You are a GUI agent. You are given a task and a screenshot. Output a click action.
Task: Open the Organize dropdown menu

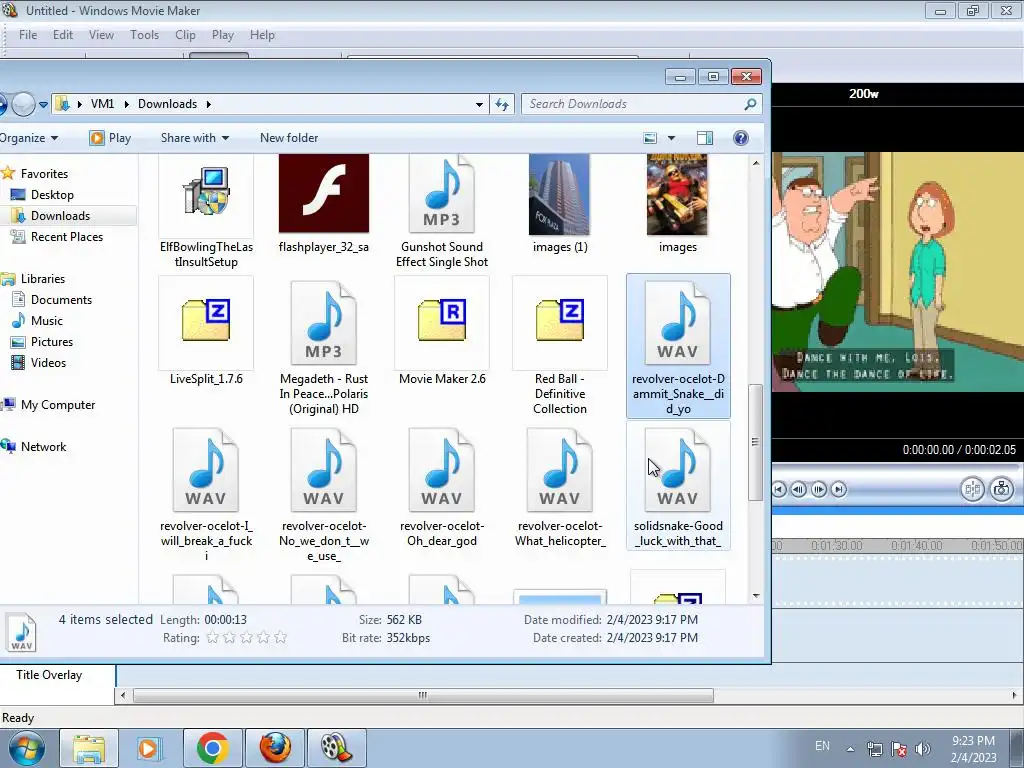[x=29, y=138]
